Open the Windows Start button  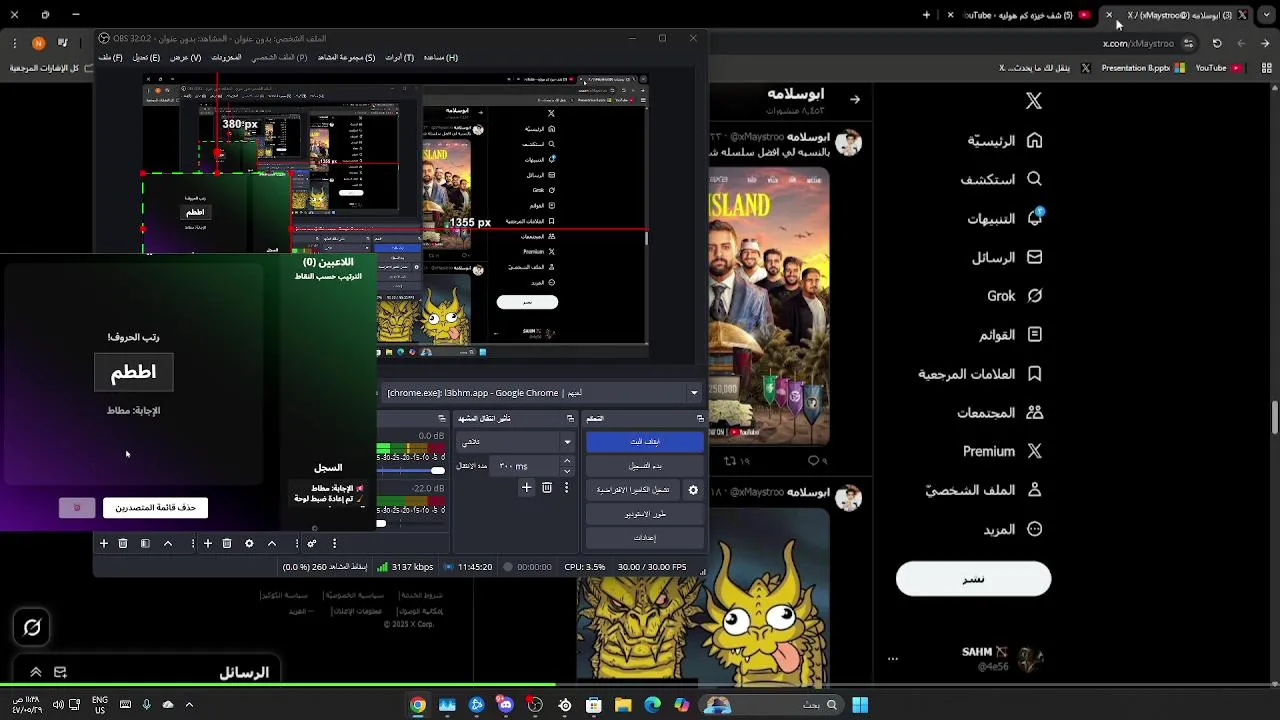(860, 705)
